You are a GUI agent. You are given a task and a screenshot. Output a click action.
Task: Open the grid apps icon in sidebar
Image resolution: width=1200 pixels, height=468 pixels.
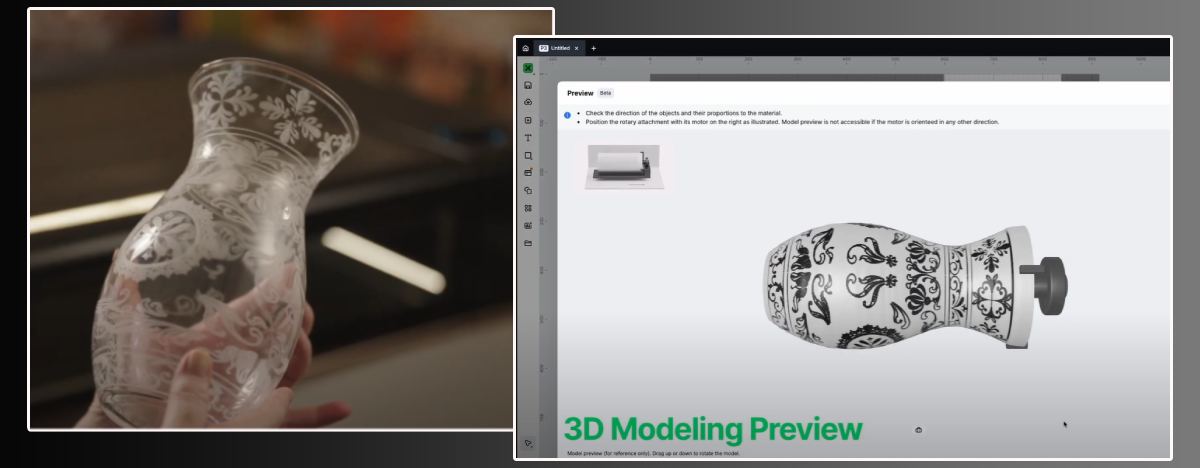click(528, 208)
